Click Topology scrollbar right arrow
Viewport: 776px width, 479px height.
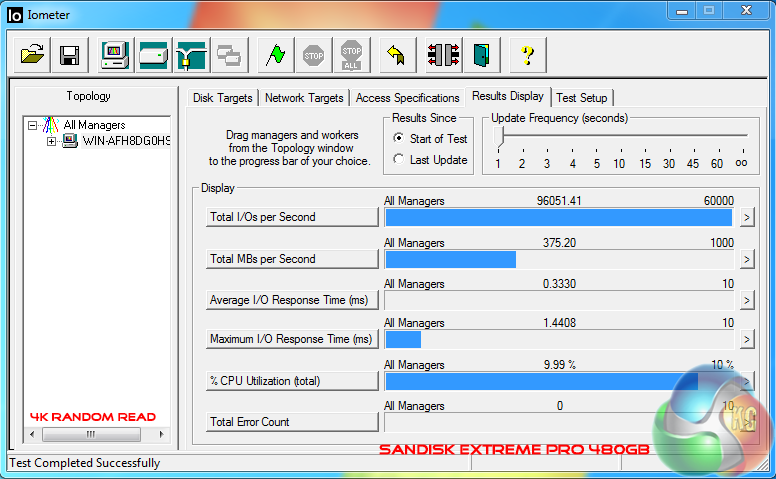click(x=161, y=434)
